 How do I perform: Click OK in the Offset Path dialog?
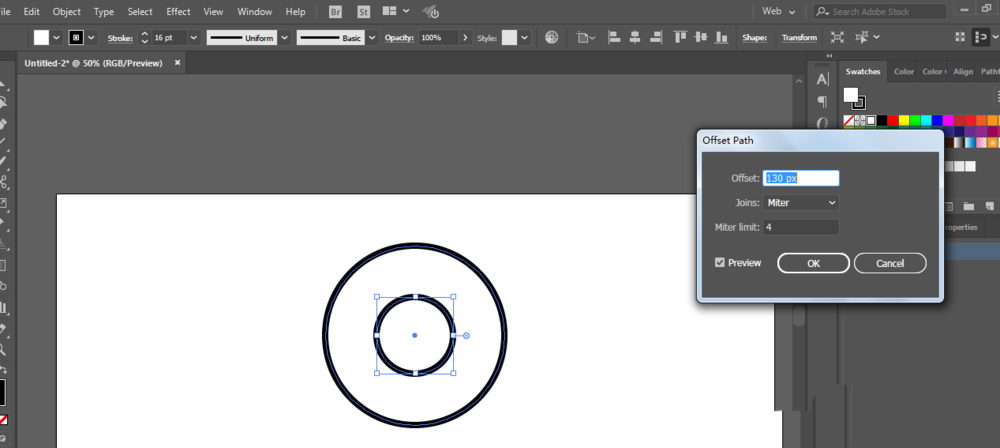coord(813,263)
